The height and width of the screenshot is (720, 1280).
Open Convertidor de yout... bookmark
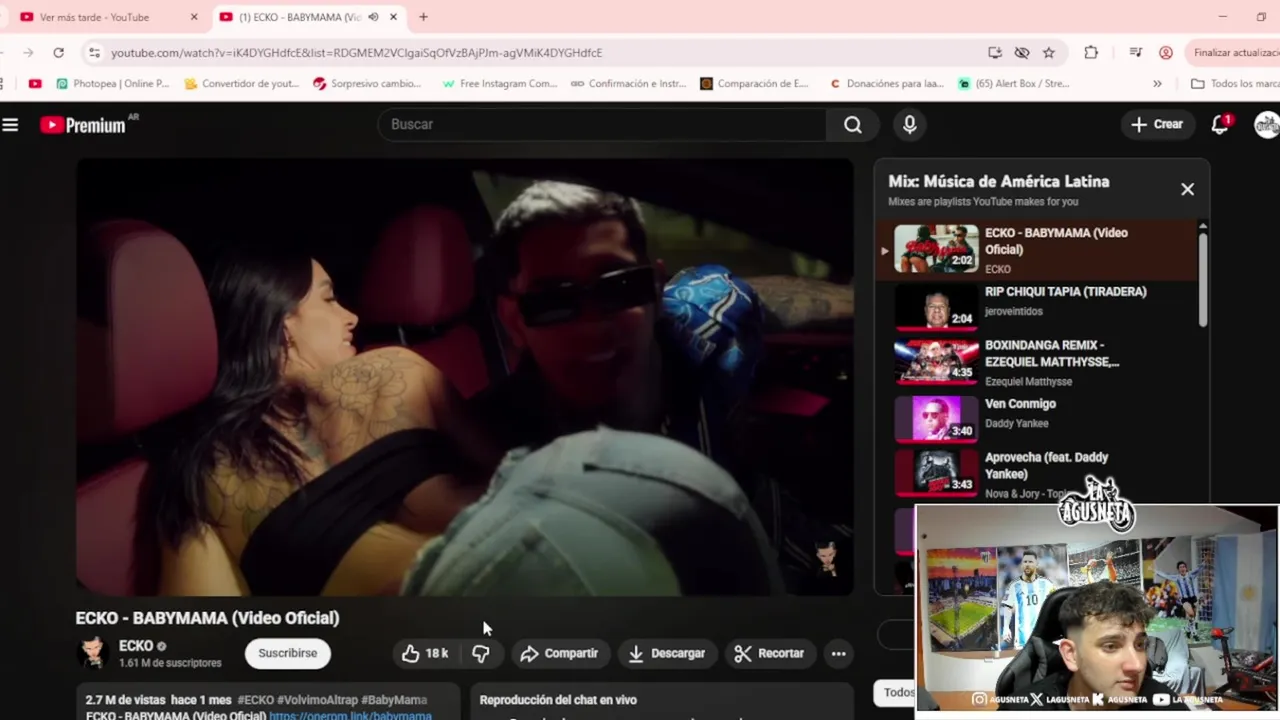point(242,84)
